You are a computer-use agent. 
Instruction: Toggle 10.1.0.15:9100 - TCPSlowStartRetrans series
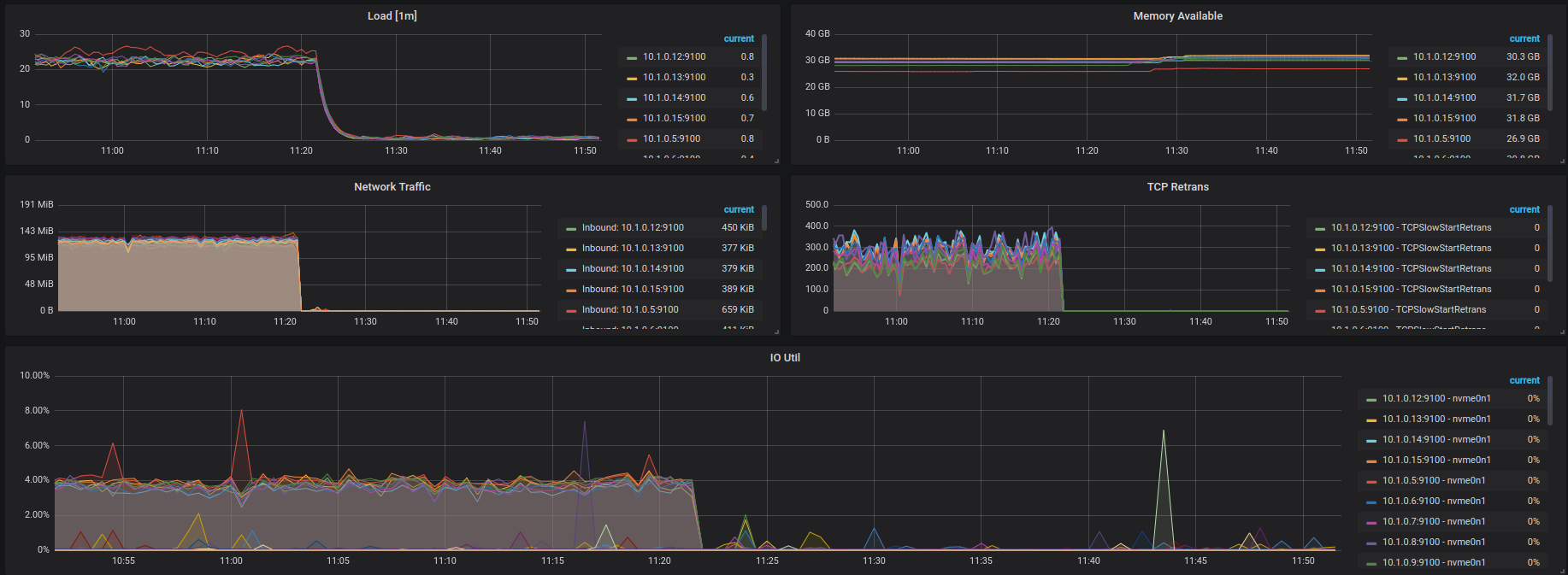coord(1411,289)
